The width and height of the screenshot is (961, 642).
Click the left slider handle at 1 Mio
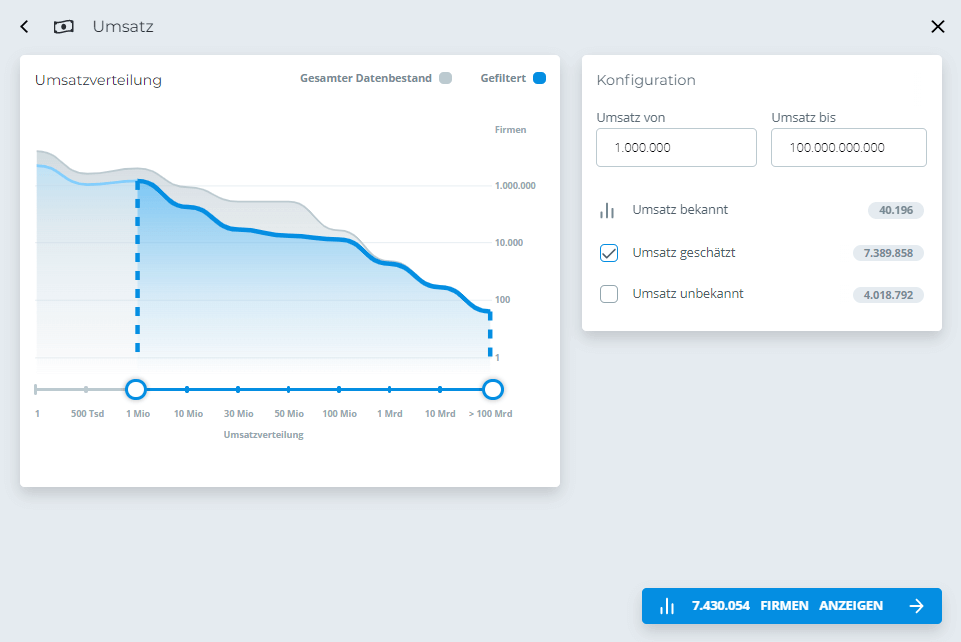click(136, 389)
